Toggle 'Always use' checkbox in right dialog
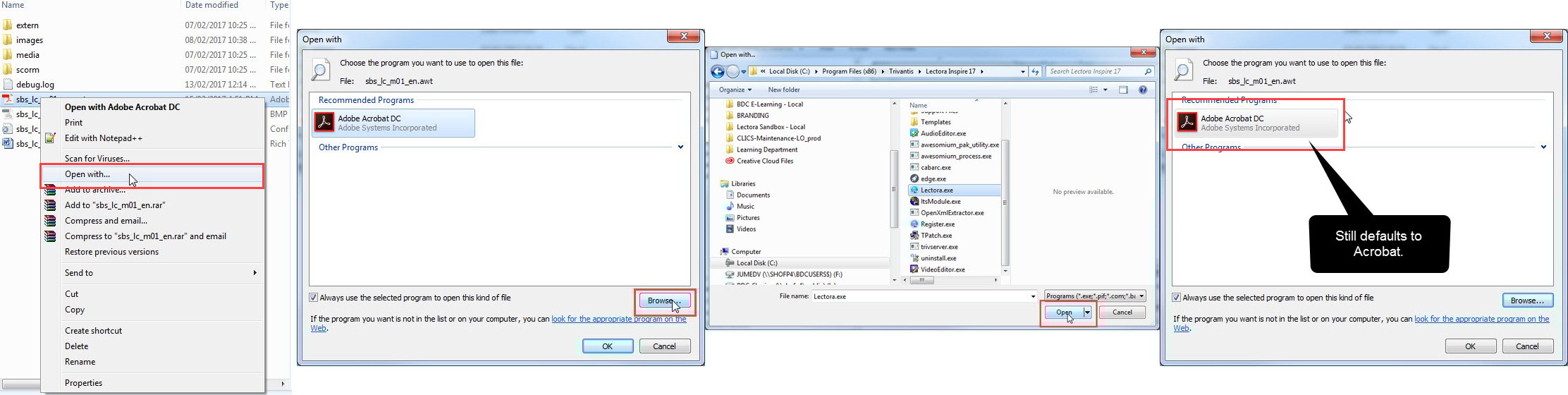Image resolution: width=1568 pixels, height=395 pixels. [1176, 298]
